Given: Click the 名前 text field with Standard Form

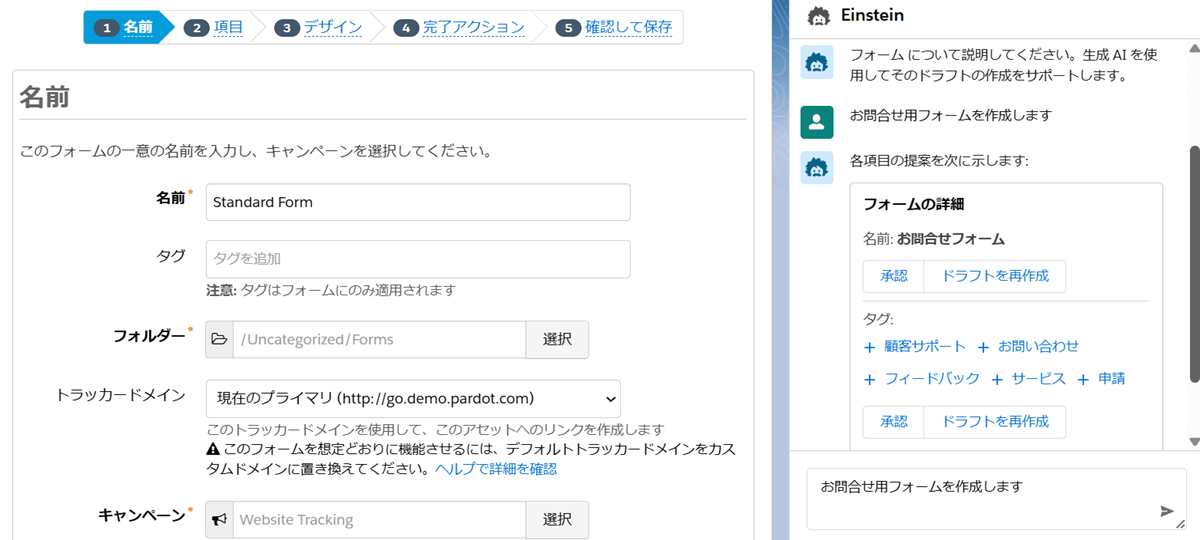Looking at the screenshot, I should point(418,202).
